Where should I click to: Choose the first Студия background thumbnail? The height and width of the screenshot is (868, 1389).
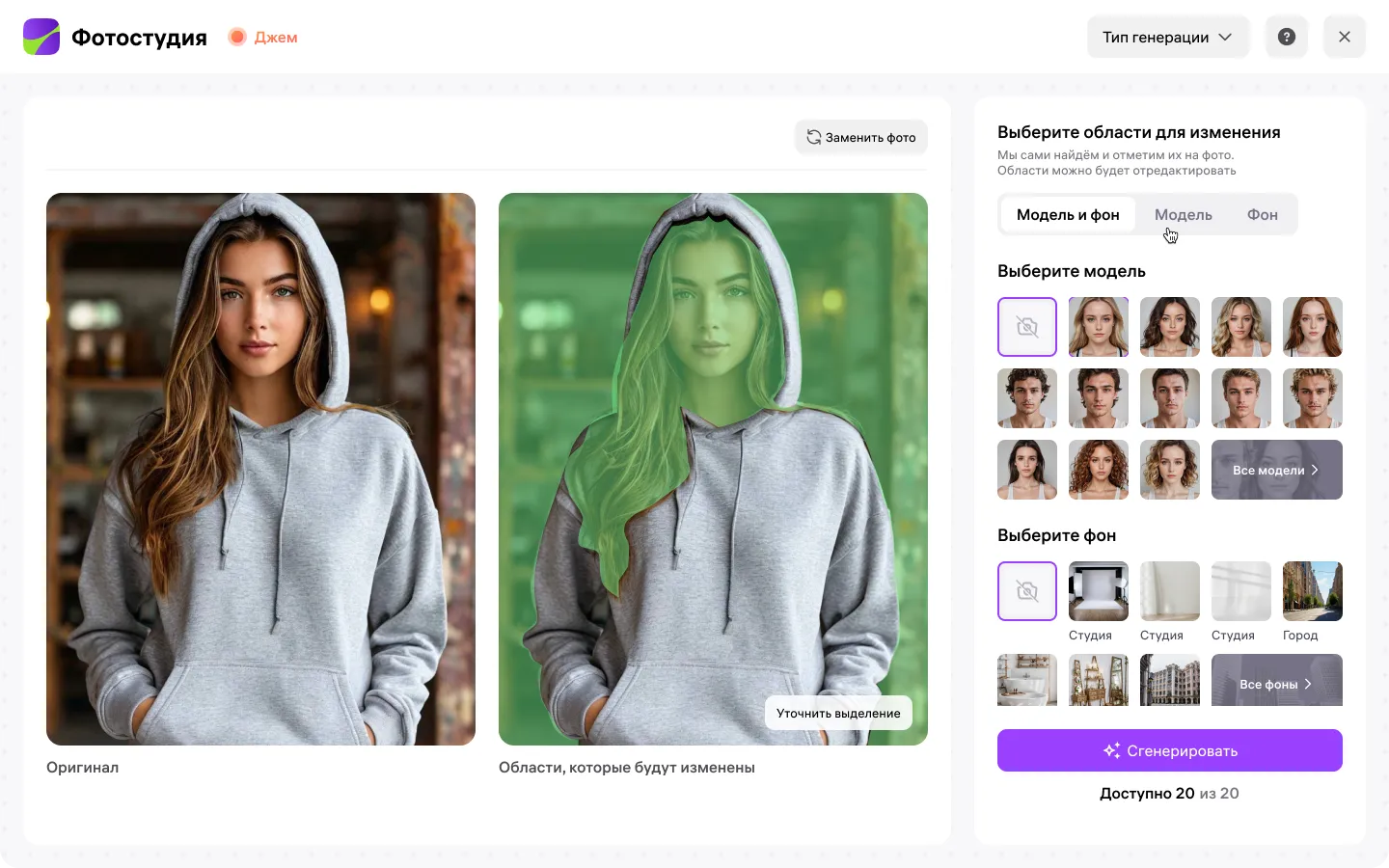coord(1098,591)
